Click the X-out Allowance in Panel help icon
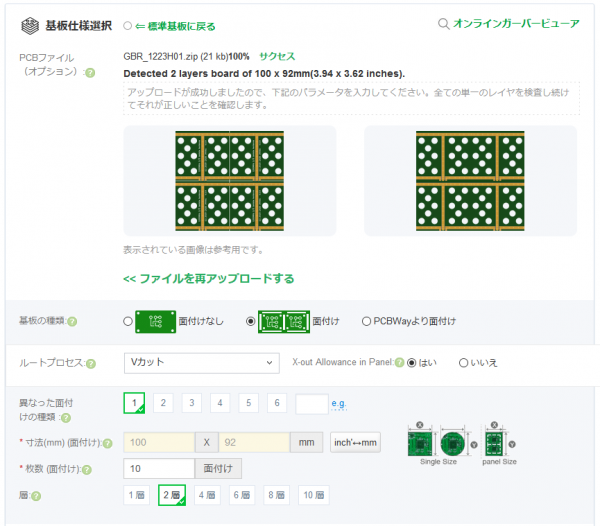Viewport: 600px width, 526px height. pyautogui.click(x=400, y=362)
